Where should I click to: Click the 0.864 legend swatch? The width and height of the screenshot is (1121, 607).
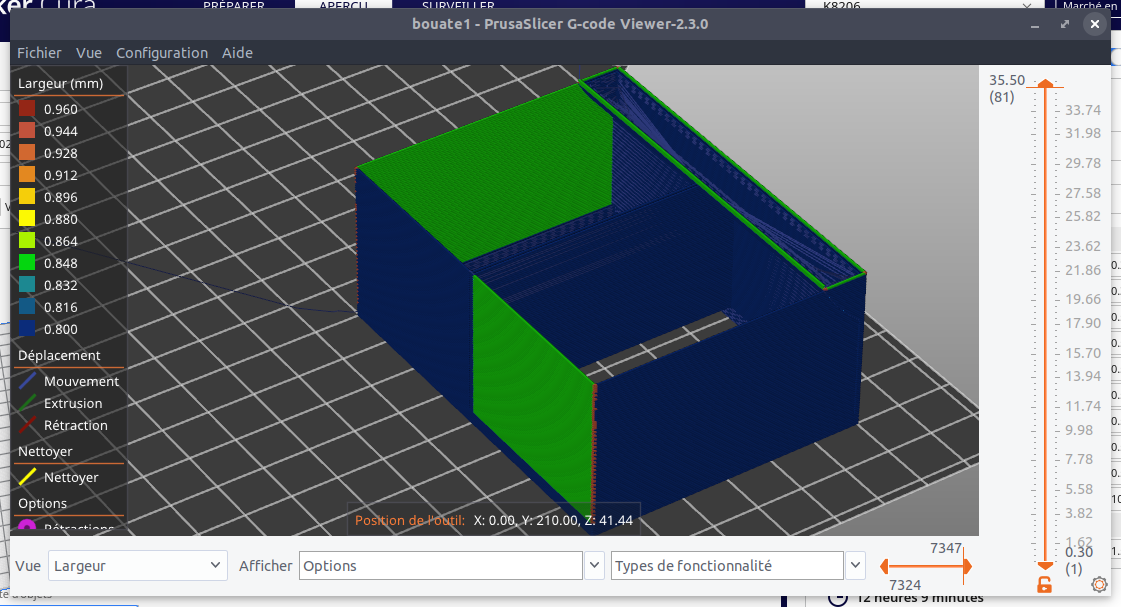tap(26, 241)
